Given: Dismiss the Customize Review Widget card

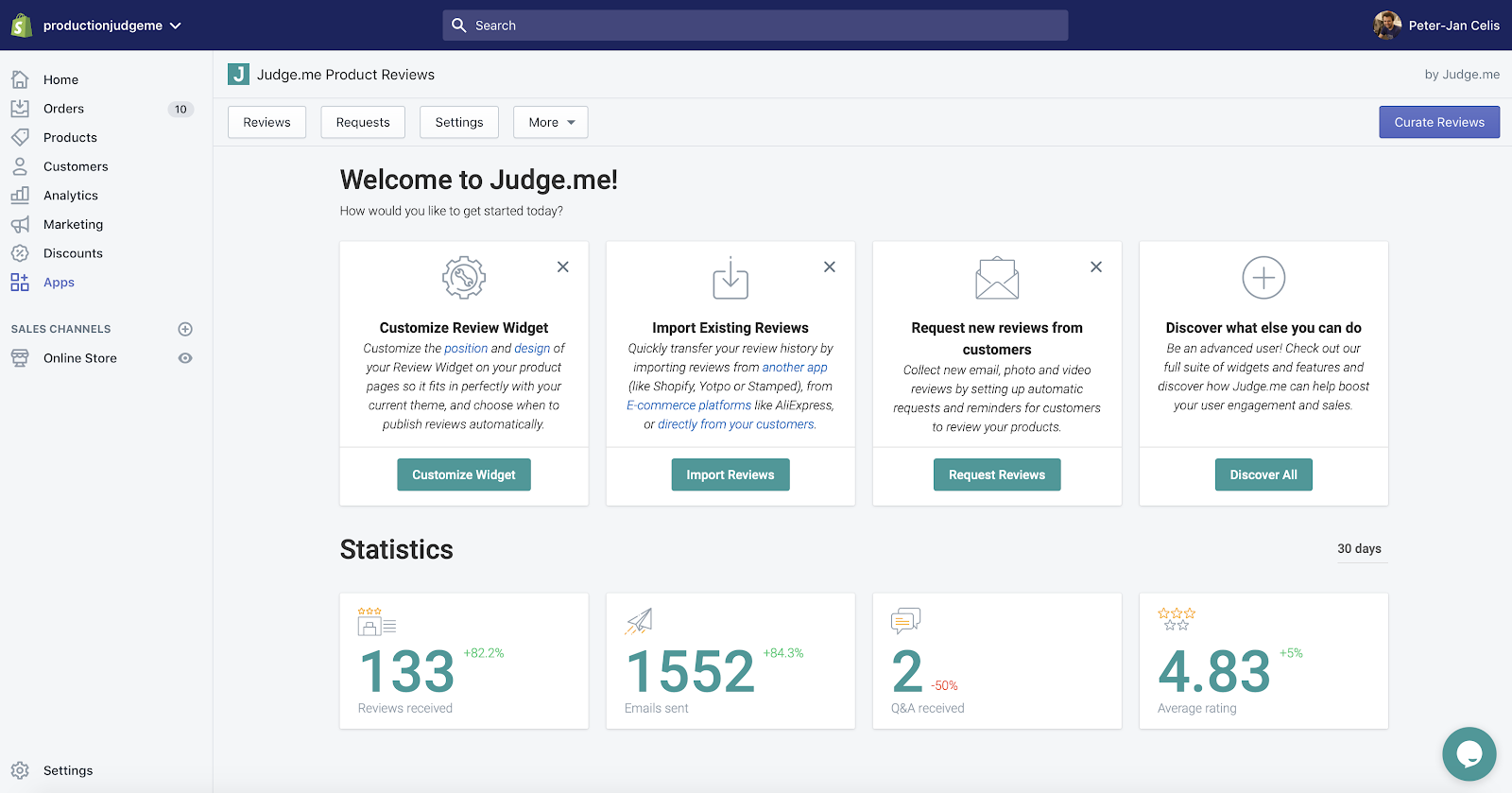Looking at the screenshot, I should [x=563, y=267].
